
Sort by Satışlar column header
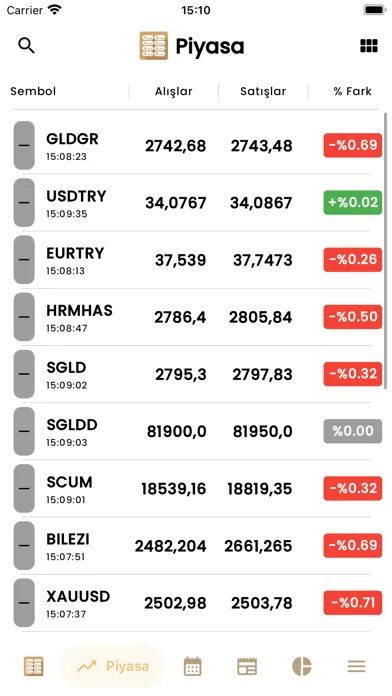coord(263,91)
